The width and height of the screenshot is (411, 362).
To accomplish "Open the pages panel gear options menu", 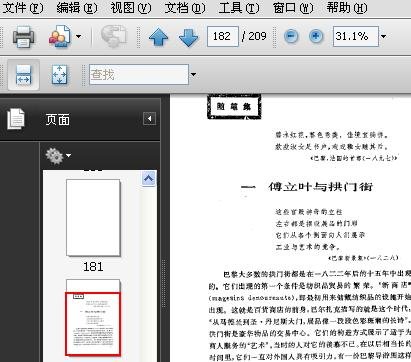I will (x=58, y=156).
